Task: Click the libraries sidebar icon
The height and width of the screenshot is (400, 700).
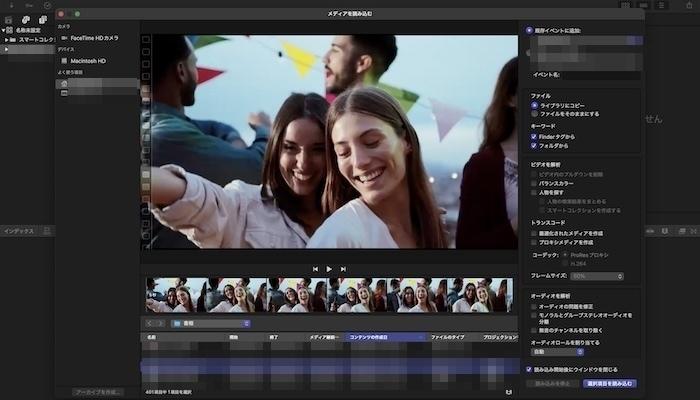Action: click(x=9, y=20)
